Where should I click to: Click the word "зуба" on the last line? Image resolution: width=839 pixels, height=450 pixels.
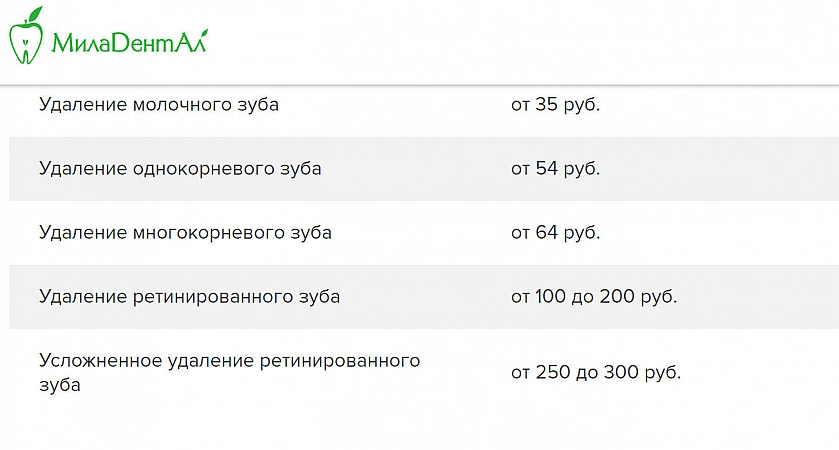59,383
